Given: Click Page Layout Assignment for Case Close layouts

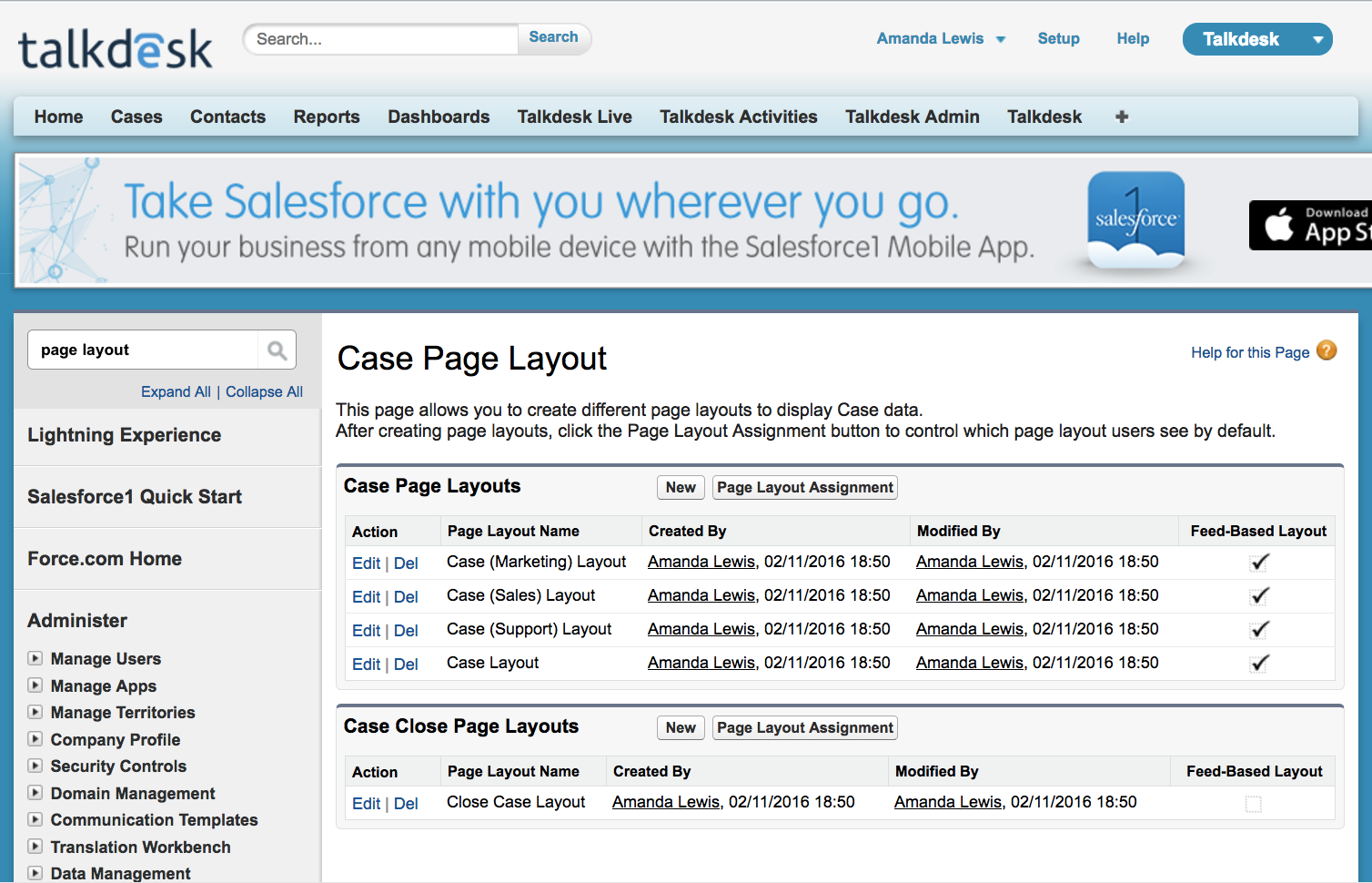Looking at the screenshot, I should click(805, 727).
